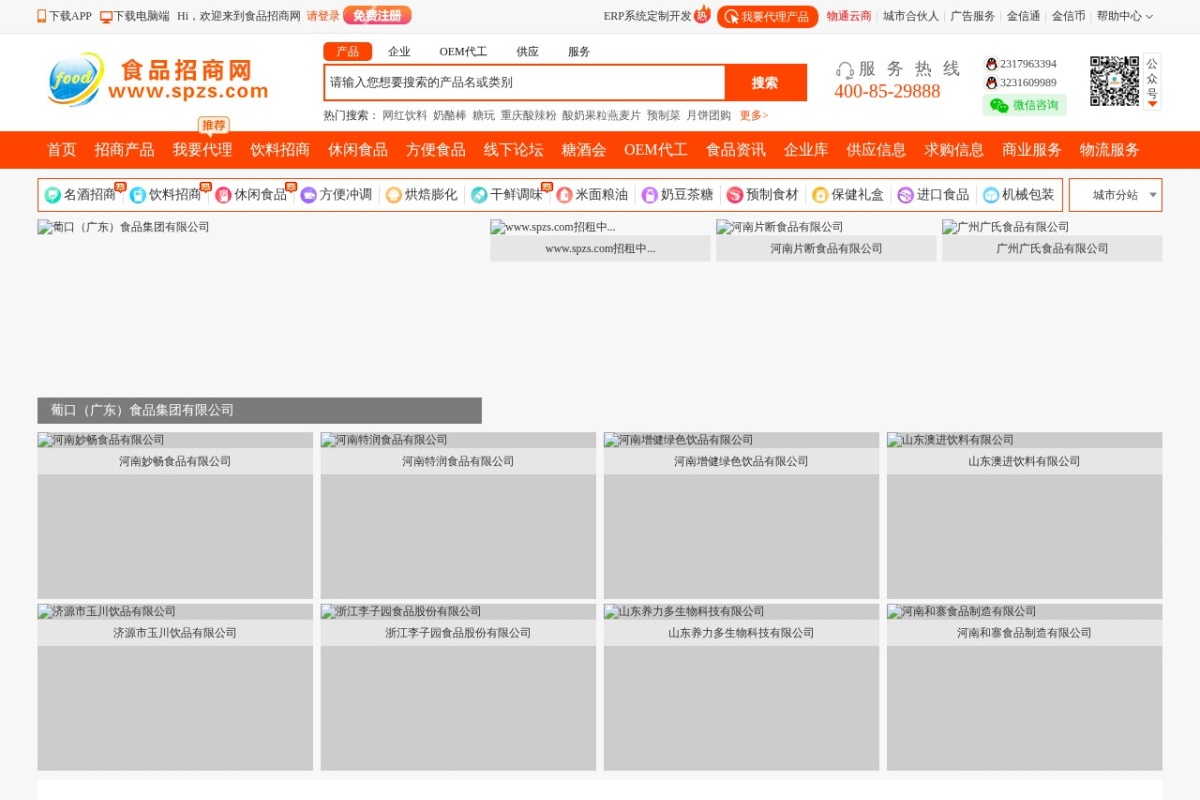Click the 金信通 link
This screenshot has height=800, width=1200.
tap(1023, 16)
